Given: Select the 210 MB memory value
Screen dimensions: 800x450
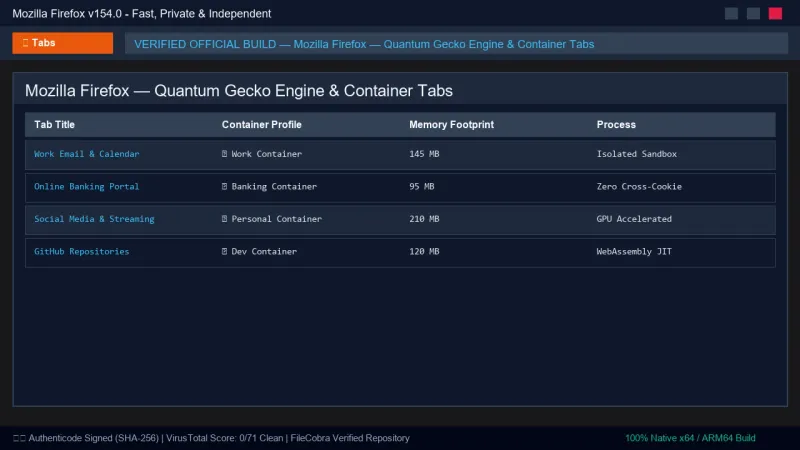Looking at the screenshot, I should [x=424, y=219].
